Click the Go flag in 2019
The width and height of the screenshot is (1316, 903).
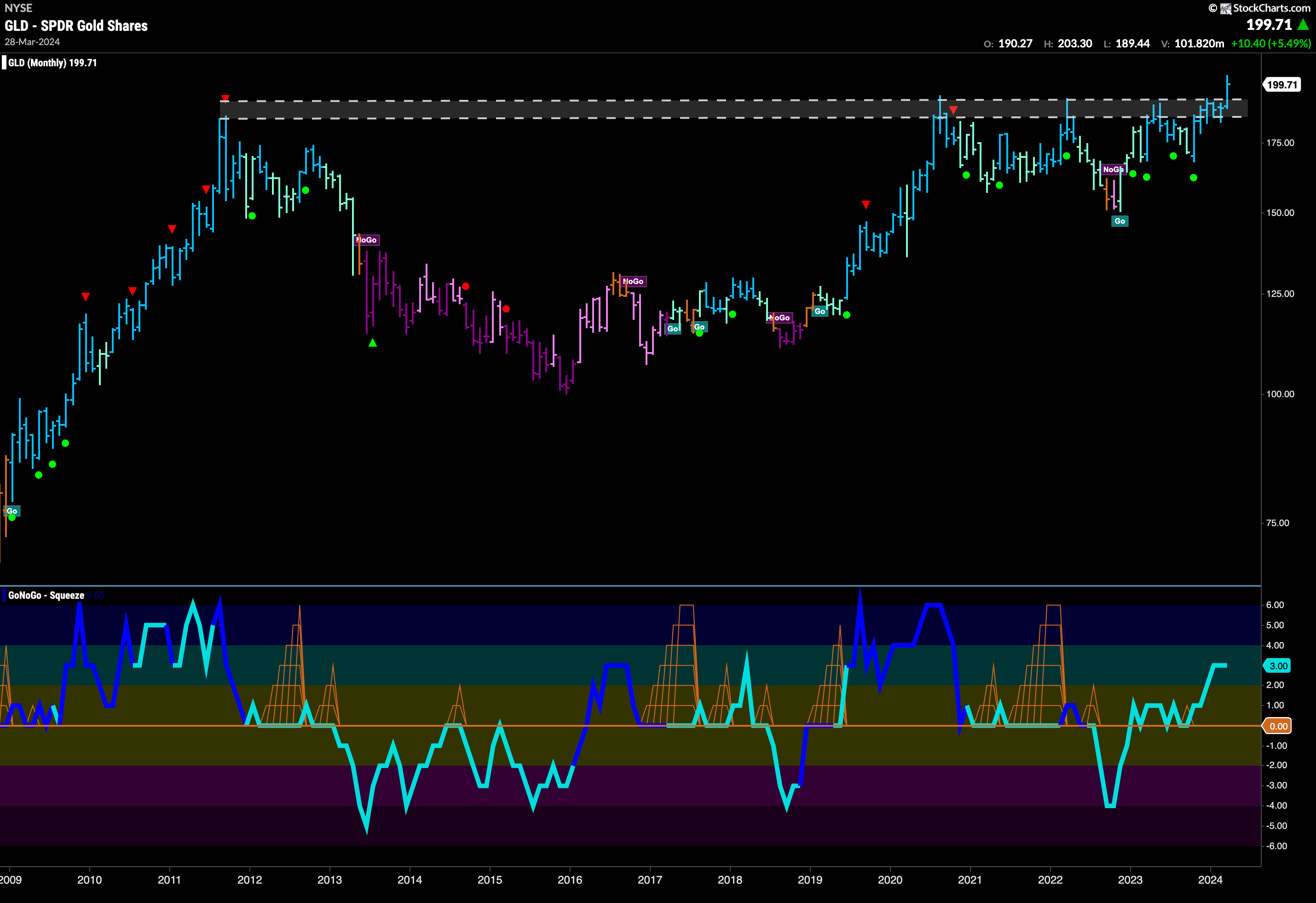(x=820, y=311)
